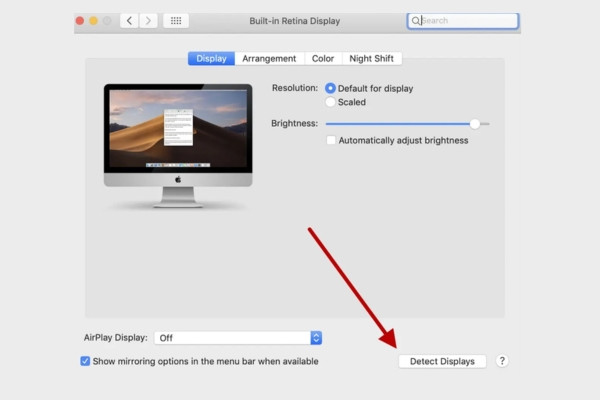Click the Detect Displays button
Screen dimensions: 600x400
442,361
